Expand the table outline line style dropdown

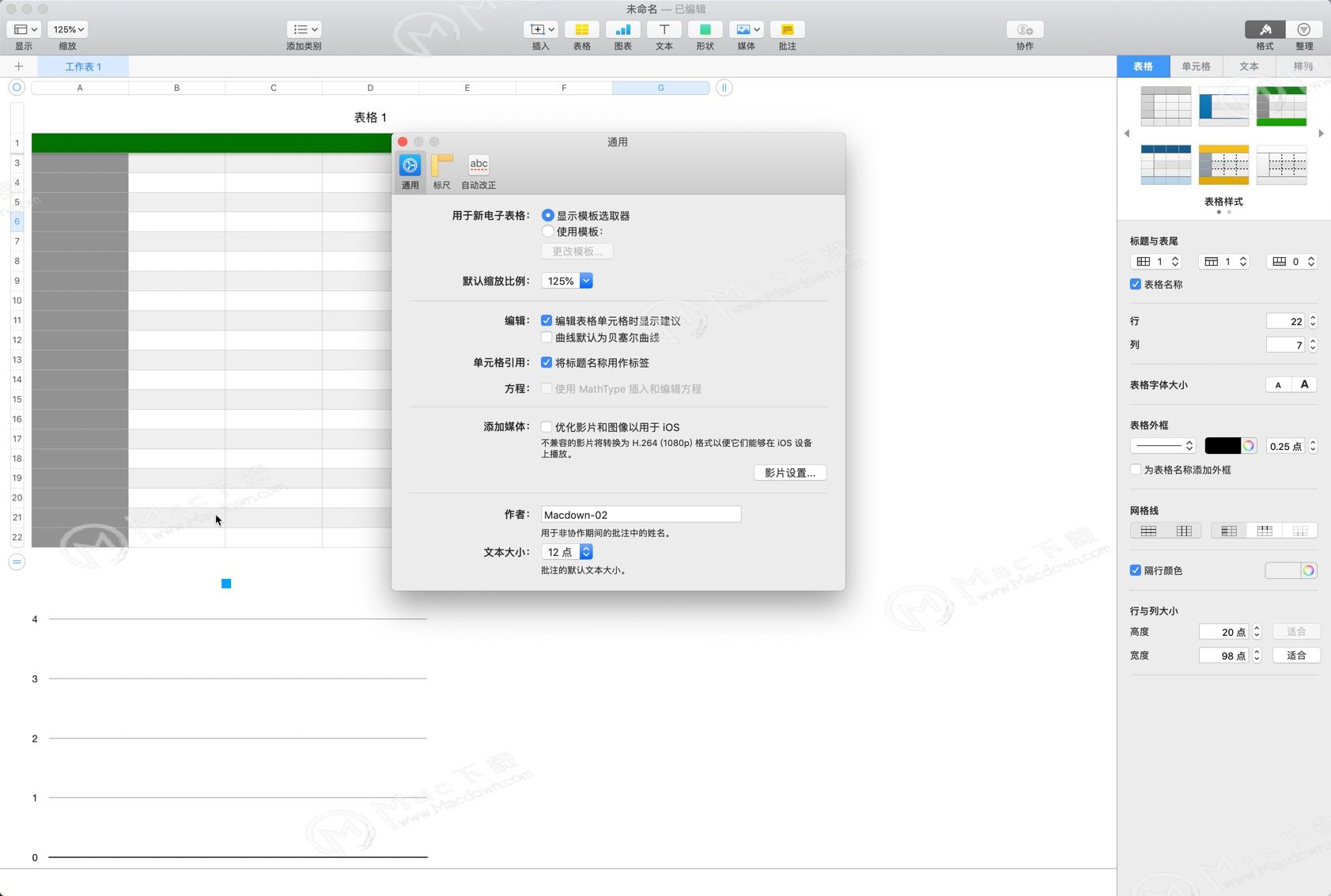click(1163, 446)
